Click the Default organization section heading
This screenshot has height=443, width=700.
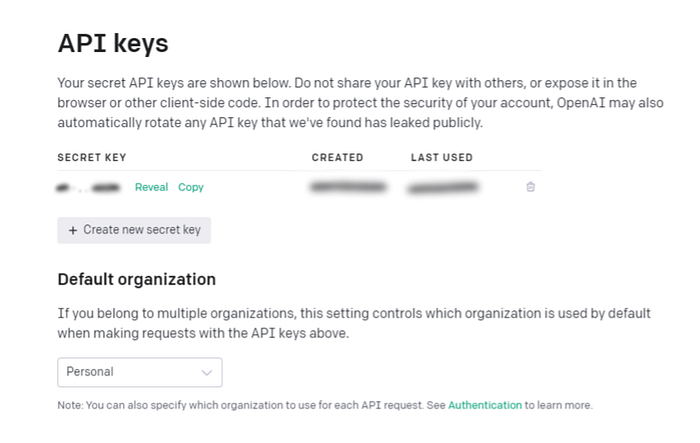pyautogui.click(x=137, y=280)
